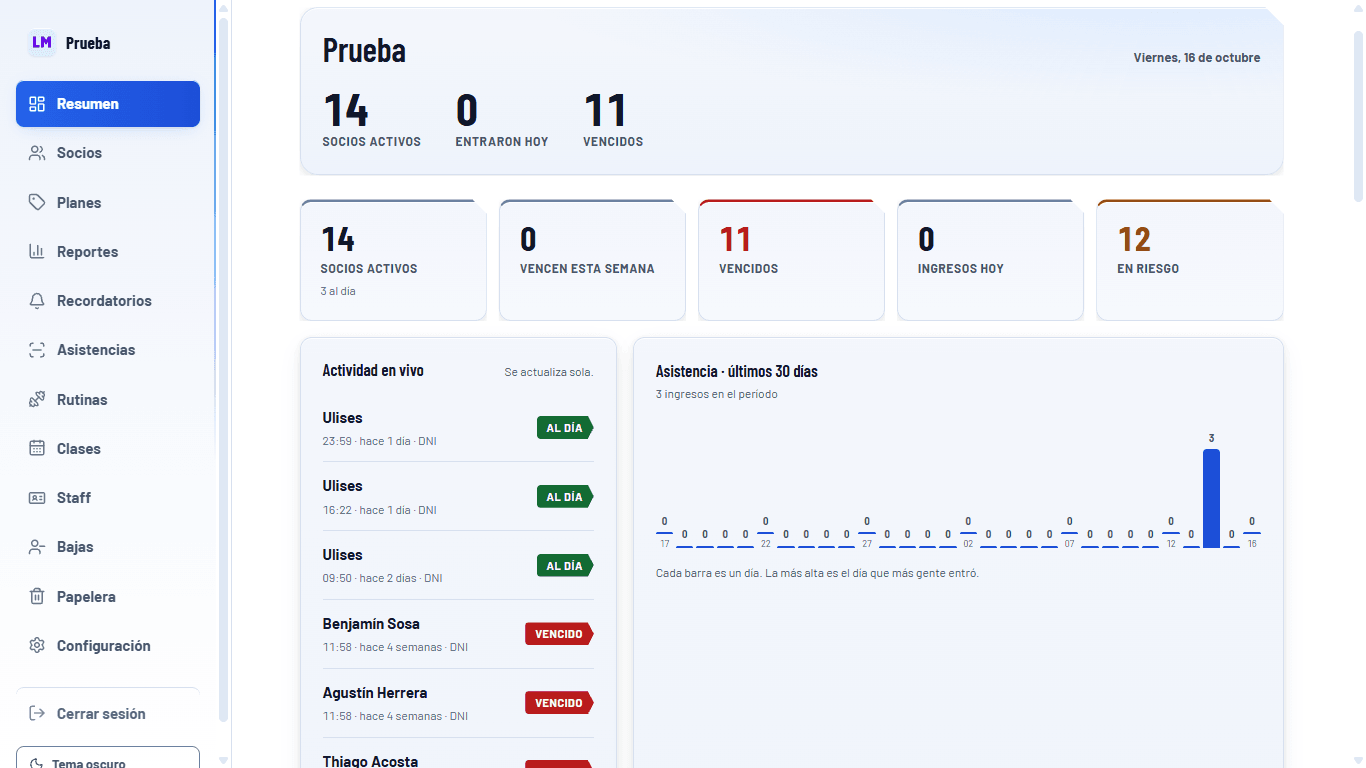Click the Agustín Herrera activity row
Viewport: 1366px width, 768px height.
tap(458, 703)
